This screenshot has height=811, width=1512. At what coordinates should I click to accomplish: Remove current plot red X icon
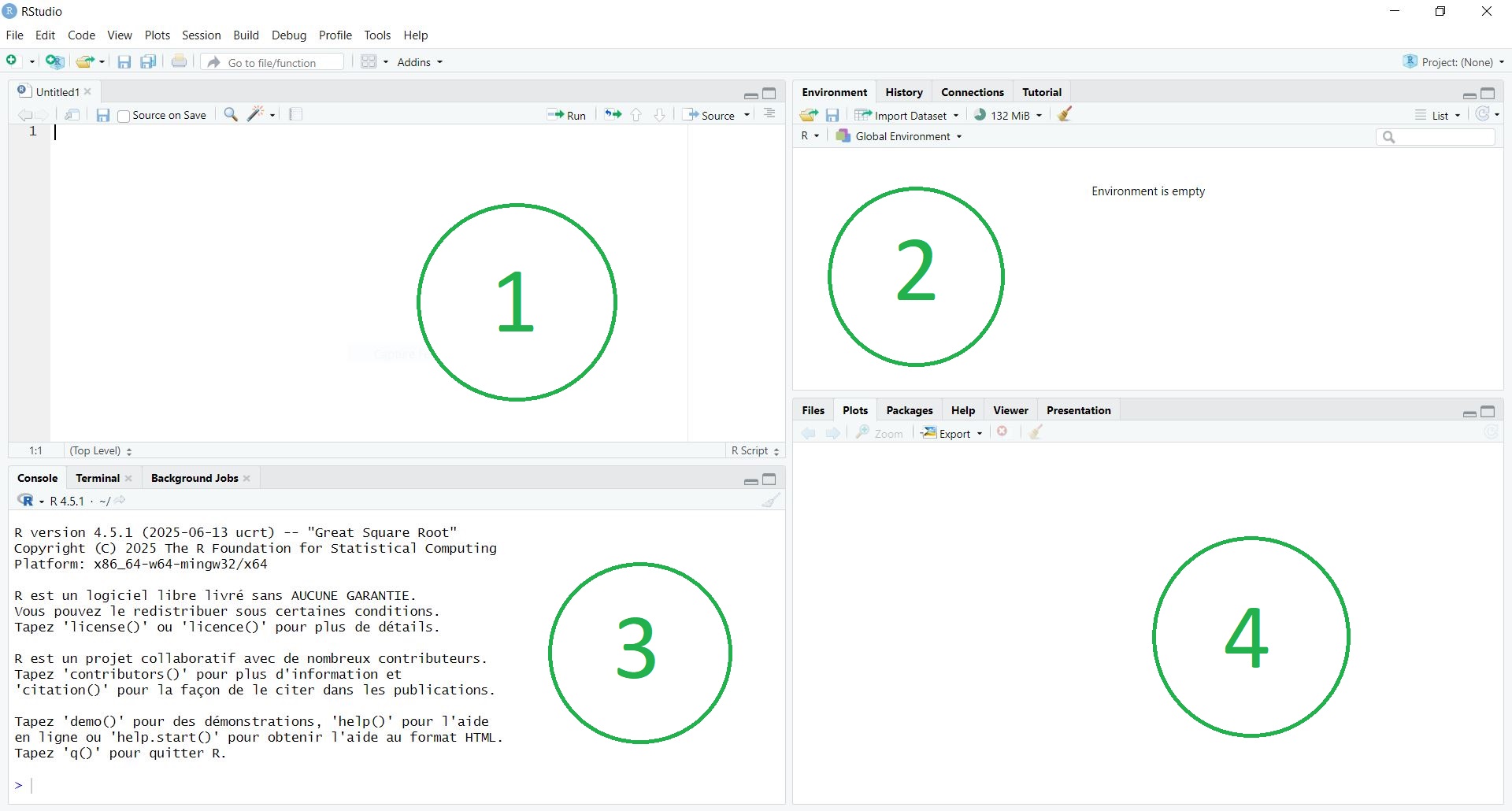click(x=1002, y=431)
